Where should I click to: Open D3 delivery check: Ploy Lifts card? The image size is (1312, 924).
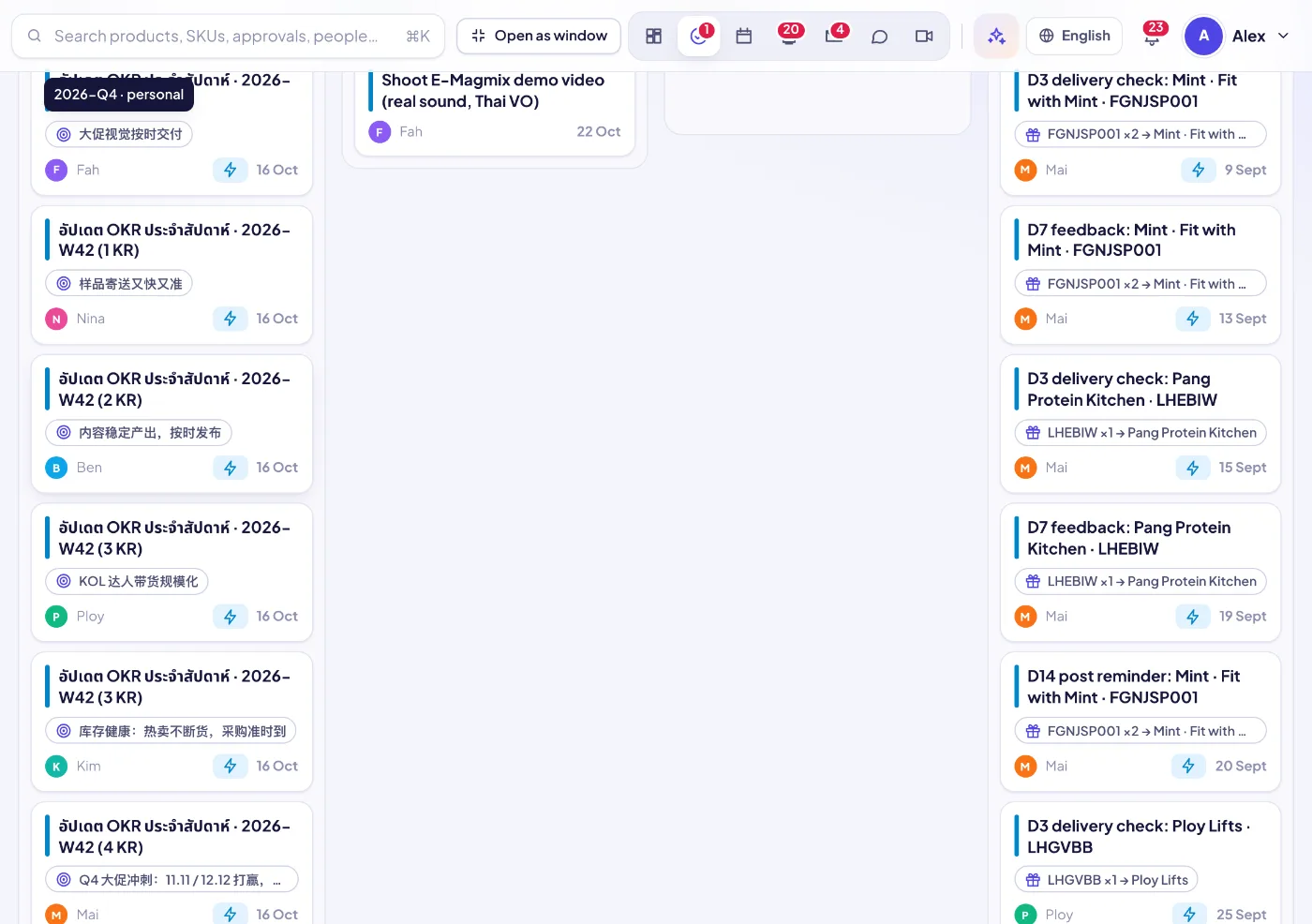(x=1139, y=836)
